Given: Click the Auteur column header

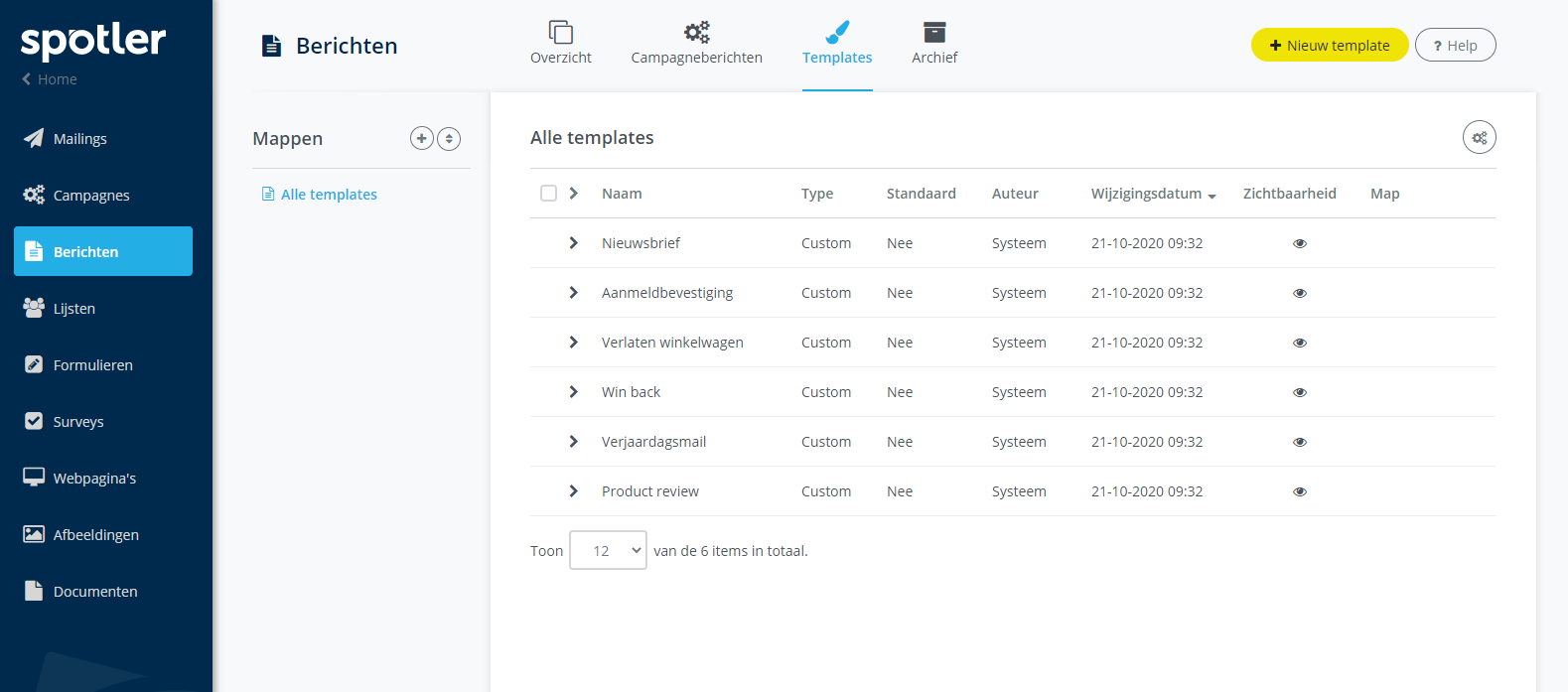Looking at the screenshot, I should pyautogui.click(x=1015, y=194).
